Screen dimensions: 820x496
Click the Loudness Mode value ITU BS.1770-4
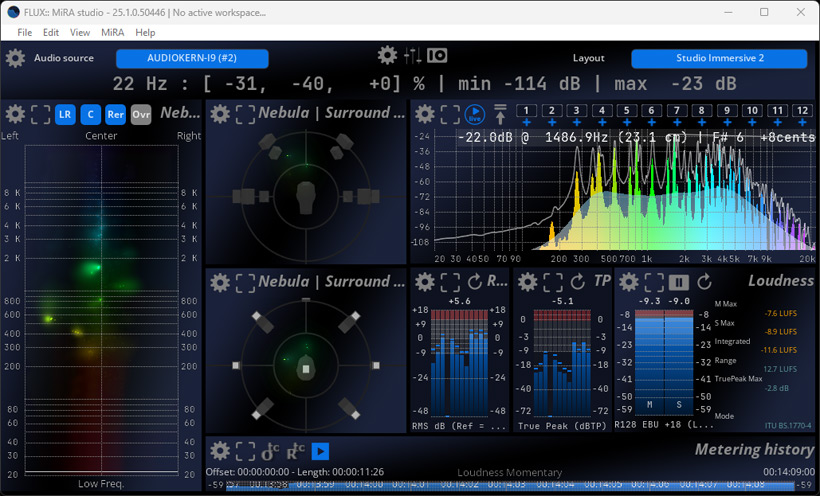tap(788, 426)
